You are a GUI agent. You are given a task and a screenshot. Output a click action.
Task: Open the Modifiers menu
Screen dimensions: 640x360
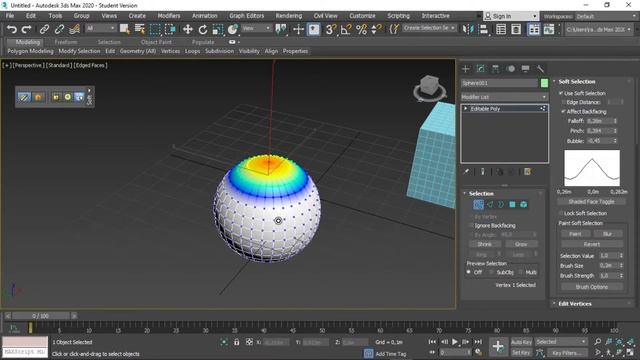[169, 16]
